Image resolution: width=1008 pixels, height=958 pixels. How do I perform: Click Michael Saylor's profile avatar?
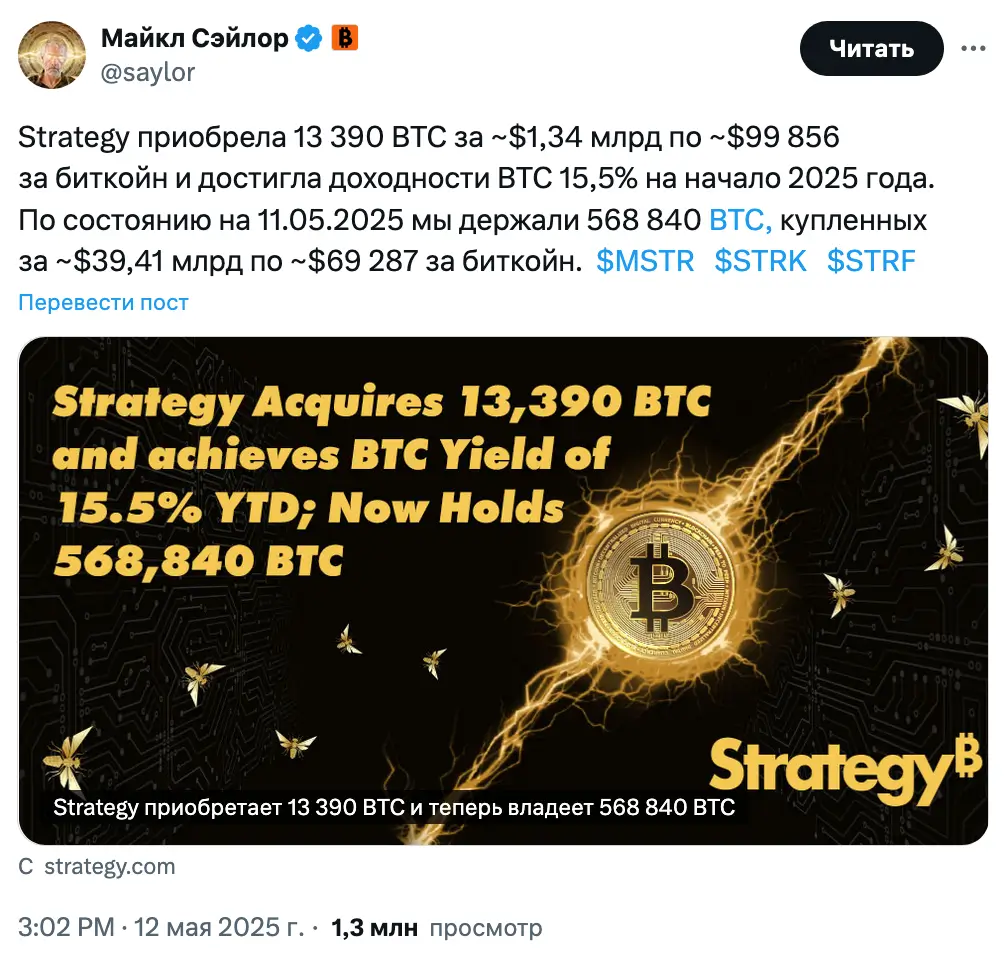pos(52,54)
